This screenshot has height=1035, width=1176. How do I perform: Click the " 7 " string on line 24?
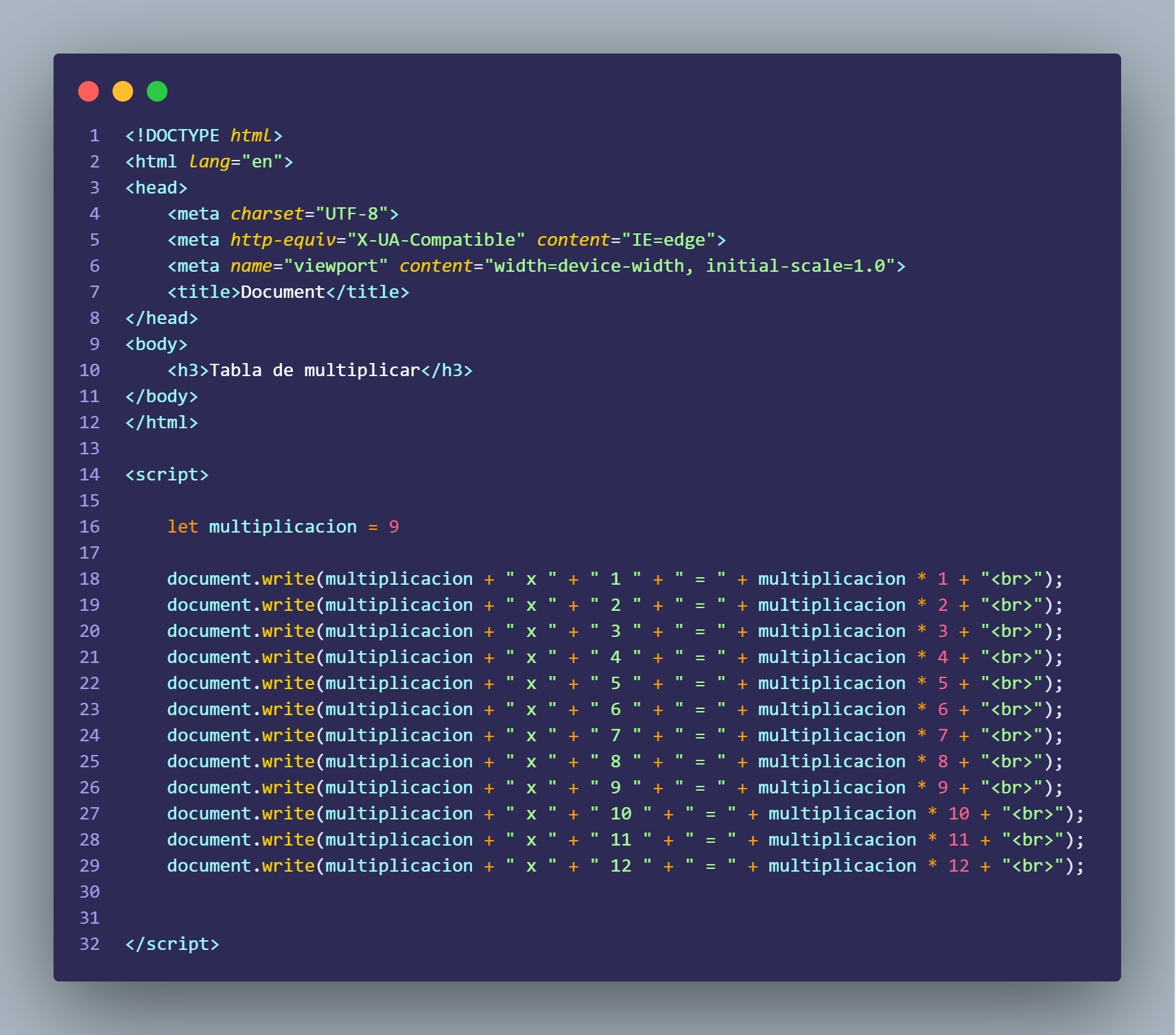point(615,735)
